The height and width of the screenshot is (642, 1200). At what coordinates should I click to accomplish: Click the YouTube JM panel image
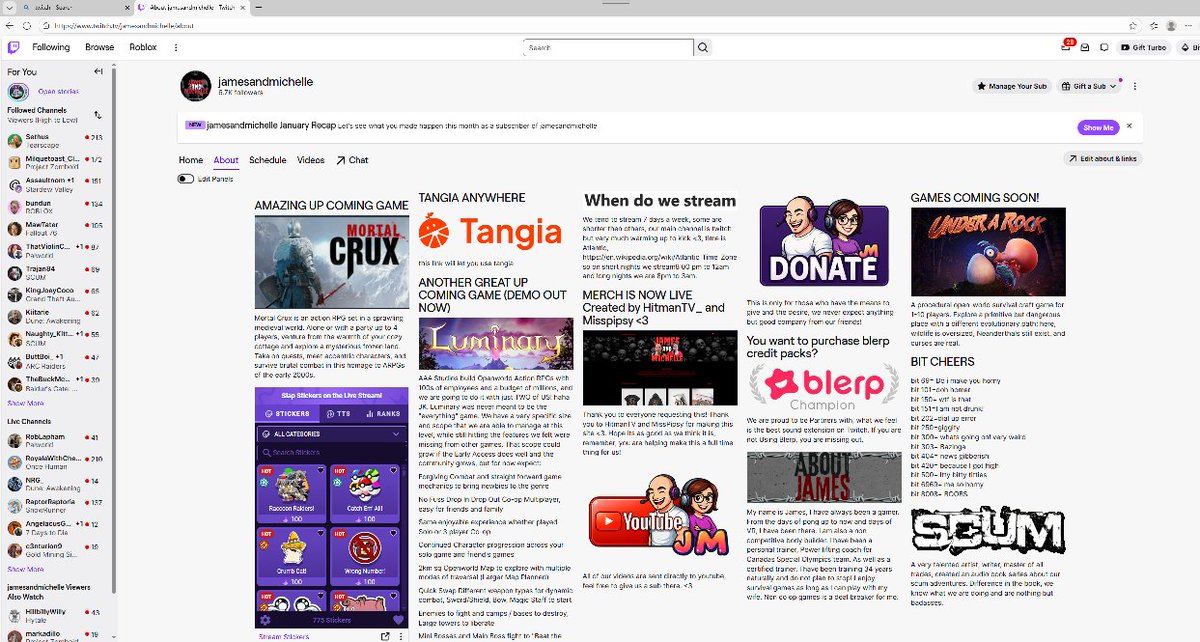click(659, 515)
